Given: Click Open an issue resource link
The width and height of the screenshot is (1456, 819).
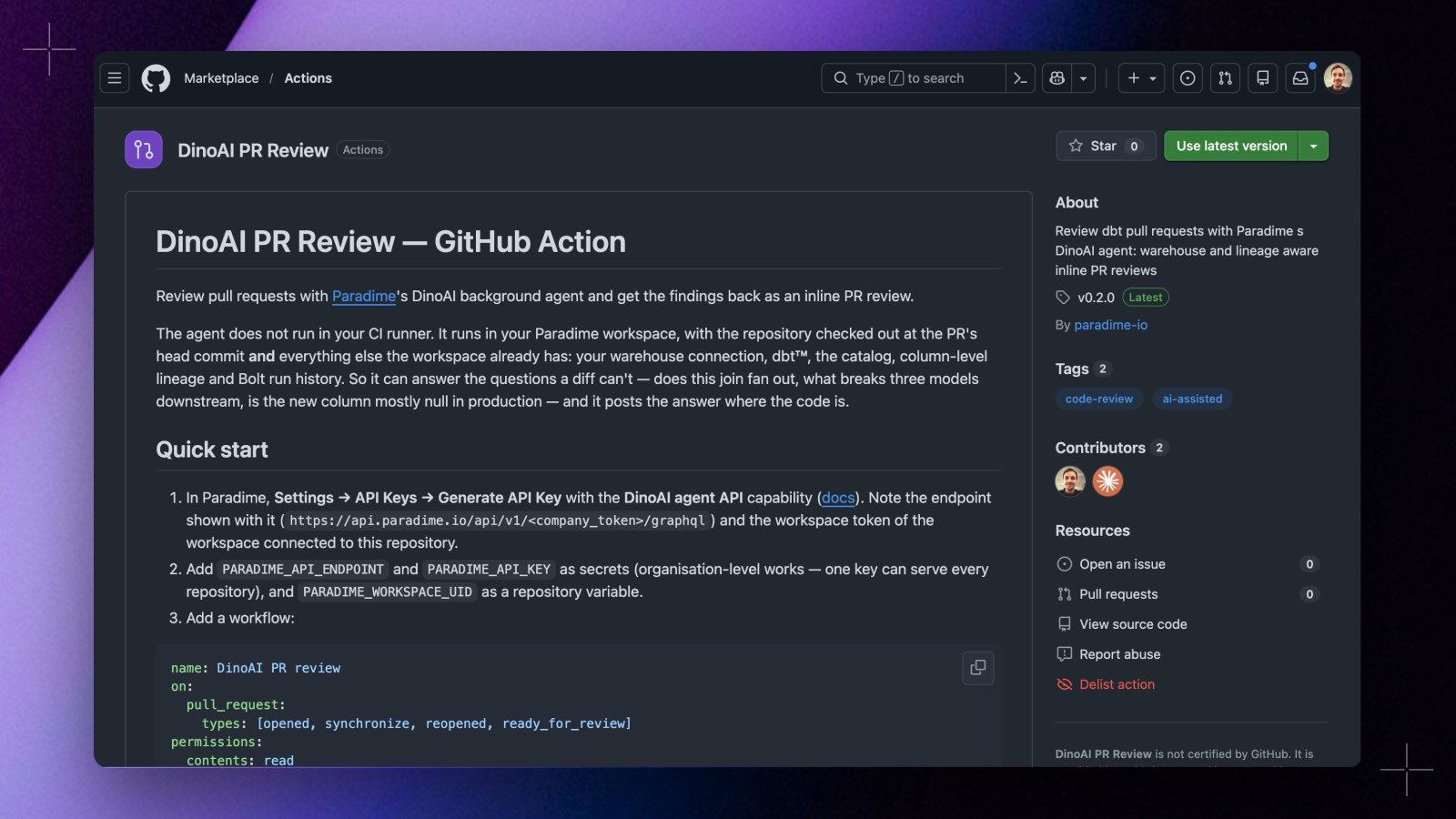Looking at the screenshot, I should [1122, 564].
